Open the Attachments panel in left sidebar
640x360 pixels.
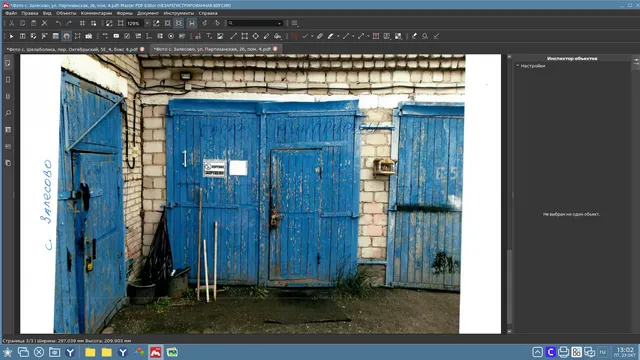tap(8, 97)
